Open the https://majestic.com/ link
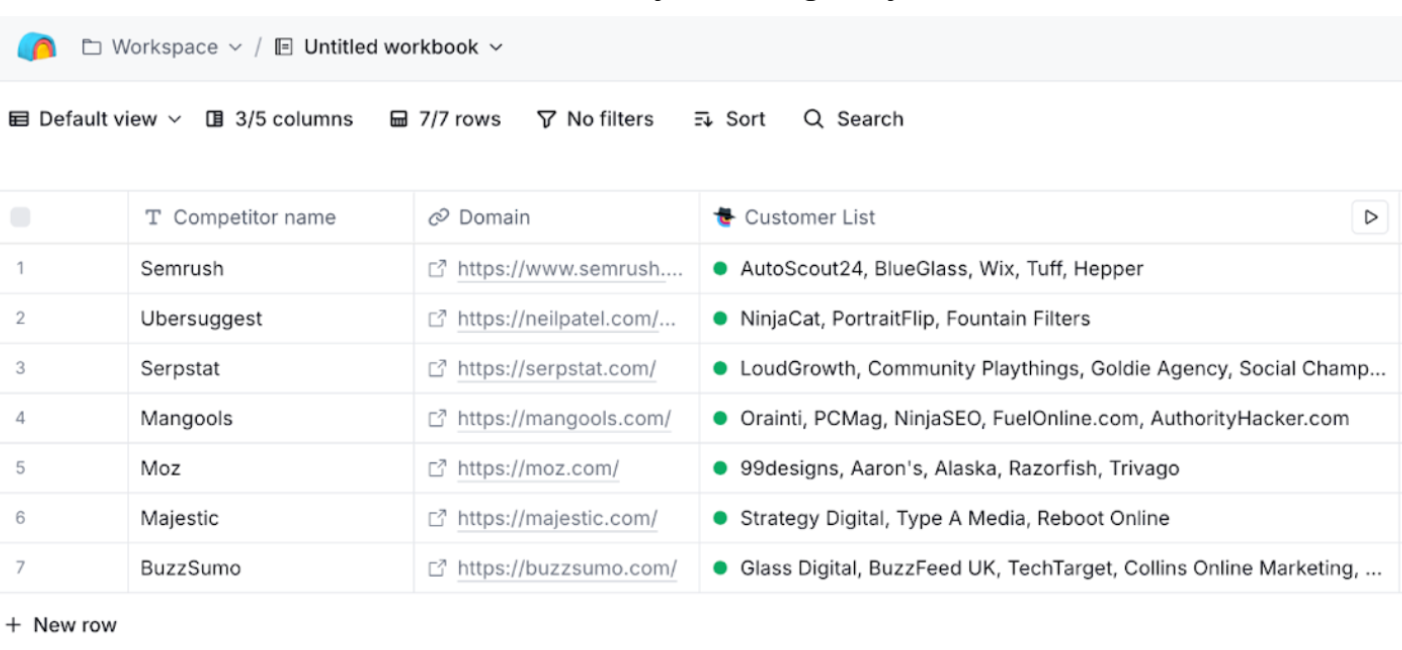The image size is (1402, 650). [557, 518]
